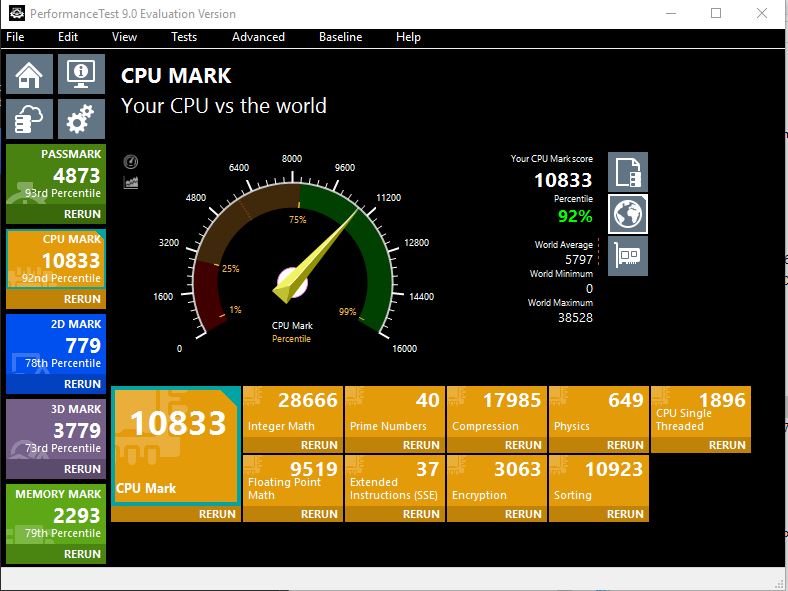Open the System Information monitor icon

click(x=81, y=74)
